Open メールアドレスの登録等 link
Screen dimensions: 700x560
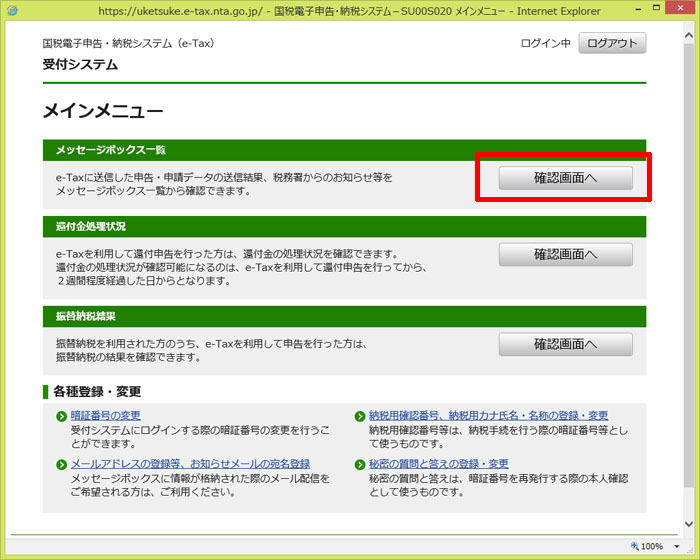pyautogui.click(x=190, y=464)
